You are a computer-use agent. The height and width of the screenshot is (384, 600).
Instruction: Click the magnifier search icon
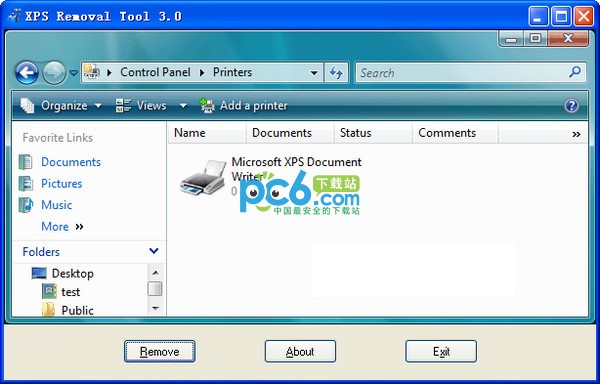pyautogui.click(x=575, y=72)
